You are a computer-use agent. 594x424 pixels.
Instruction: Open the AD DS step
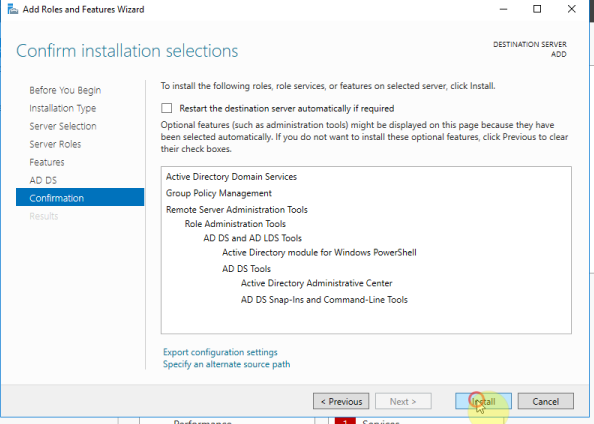click(x=43, y=180)
